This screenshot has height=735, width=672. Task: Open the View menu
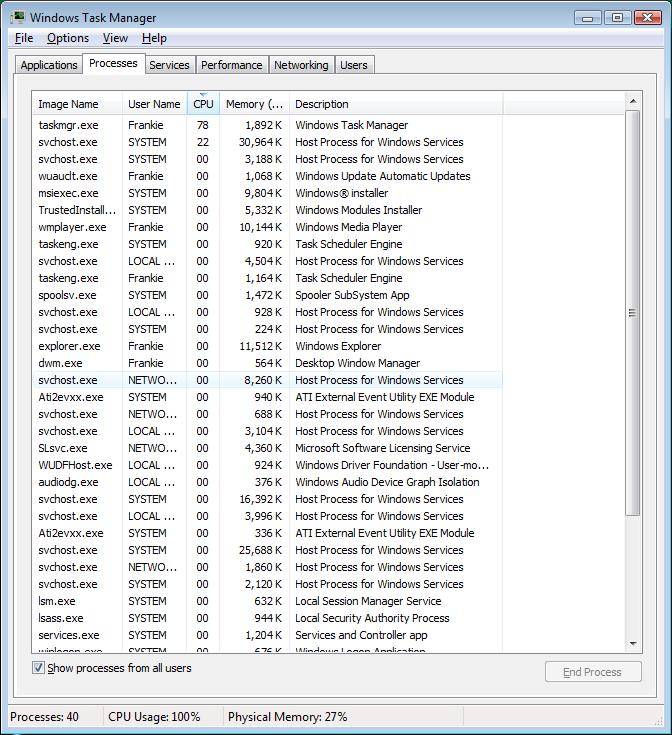pyautogui.click(x=115, y=38)
